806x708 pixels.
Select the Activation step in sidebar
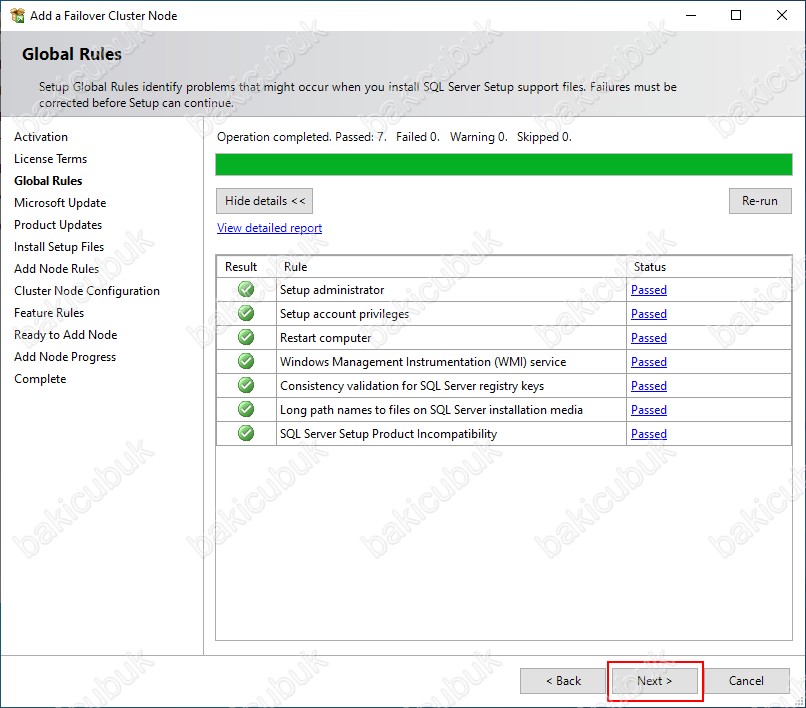coord(41,137)
